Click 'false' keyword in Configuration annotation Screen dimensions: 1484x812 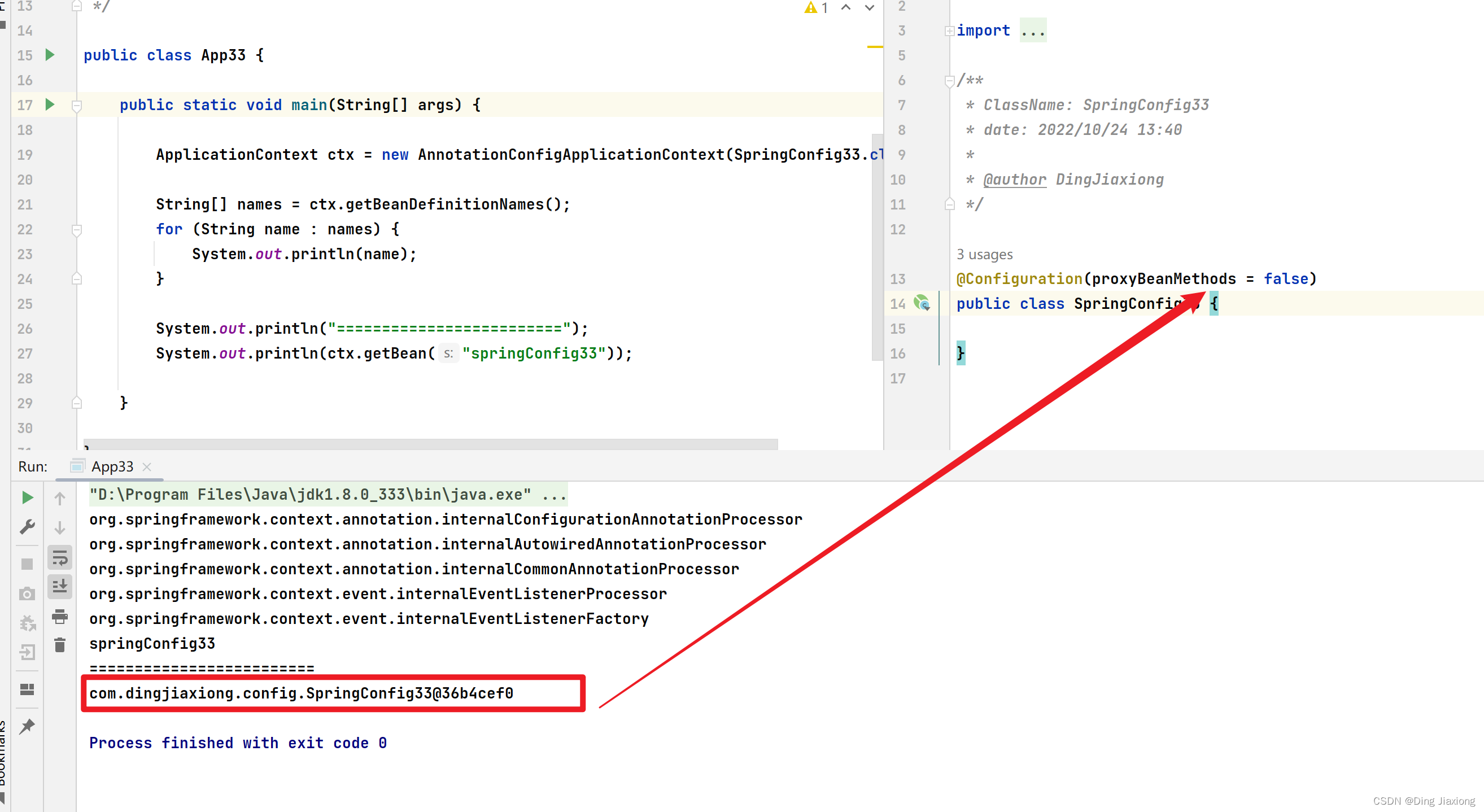click(1286, 279)
